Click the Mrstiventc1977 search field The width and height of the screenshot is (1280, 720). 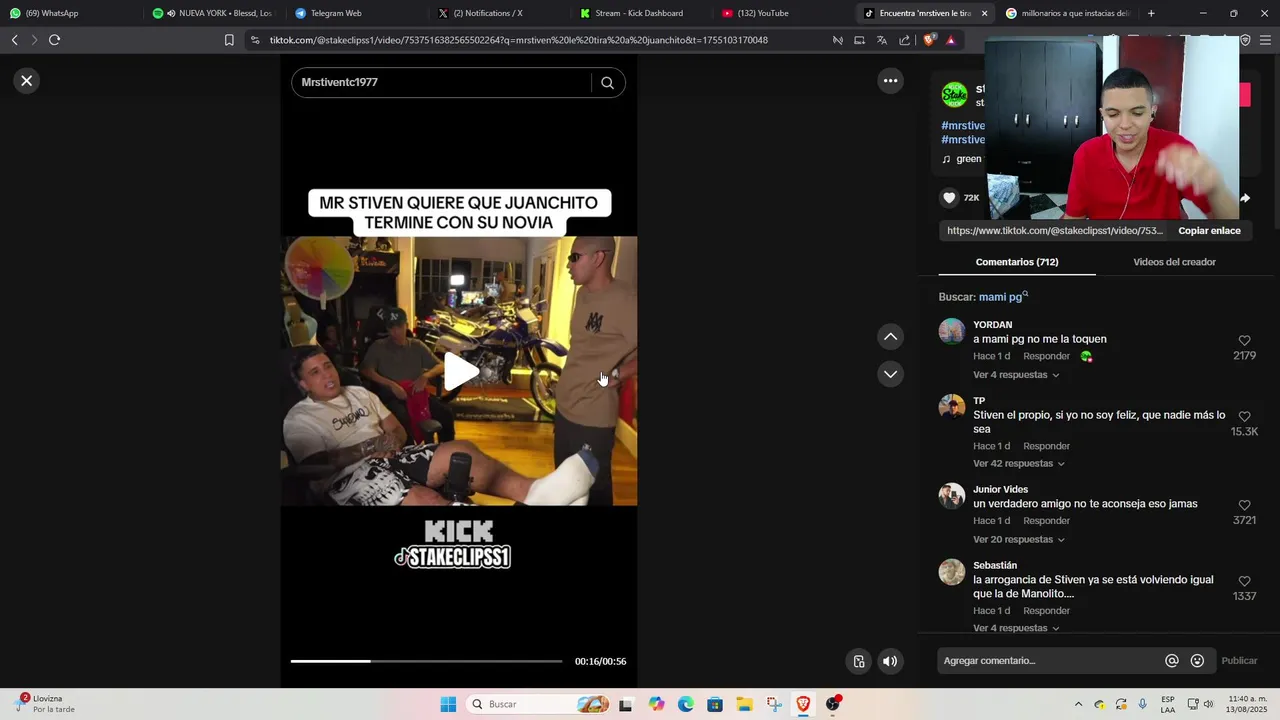[442, 82]
